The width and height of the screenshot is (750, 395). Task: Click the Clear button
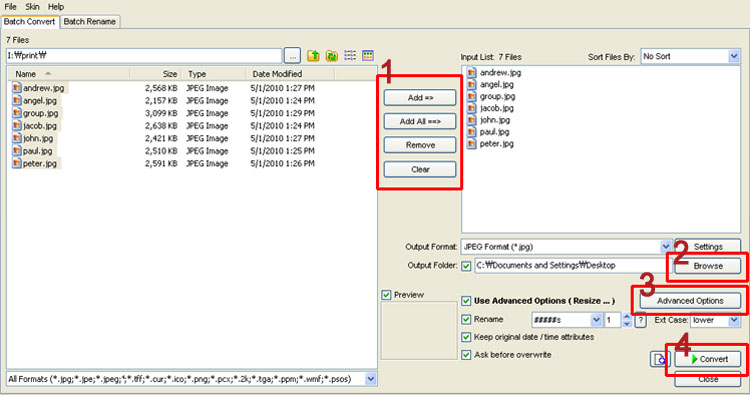pyautogui.click(x=420, y=169)
